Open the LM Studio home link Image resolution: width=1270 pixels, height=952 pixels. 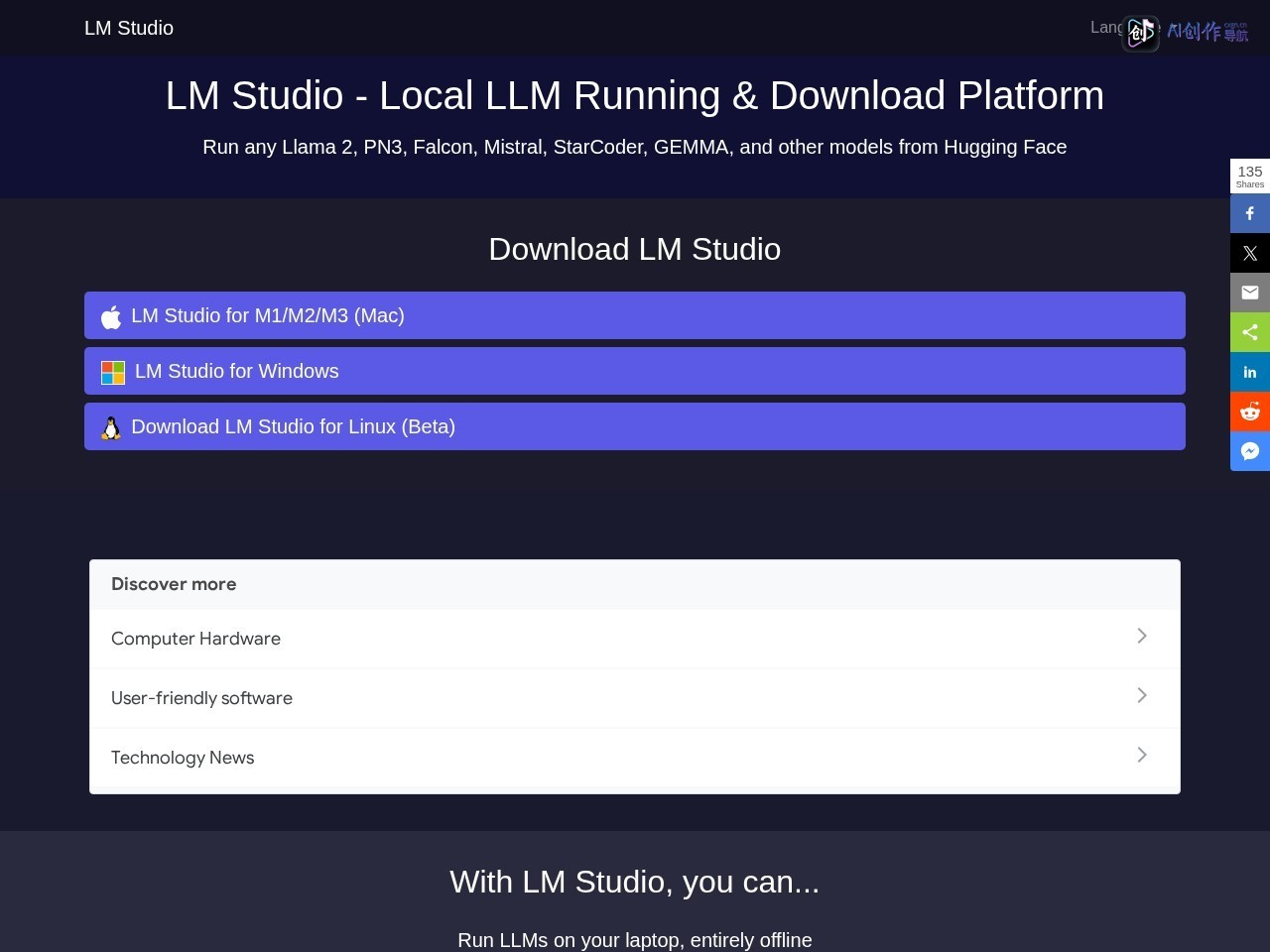129,28
